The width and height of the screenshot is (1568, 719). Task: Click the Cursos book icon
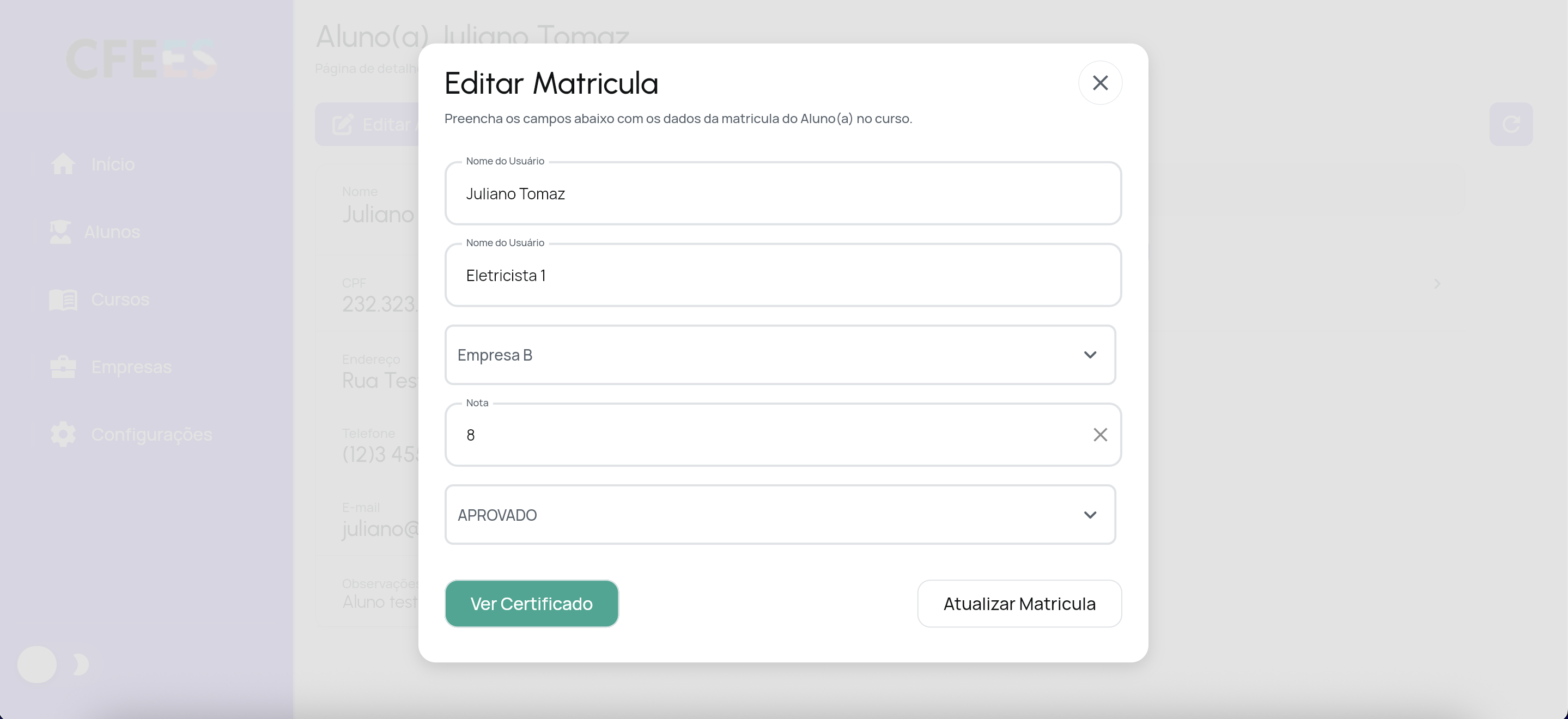pos(63,299)
